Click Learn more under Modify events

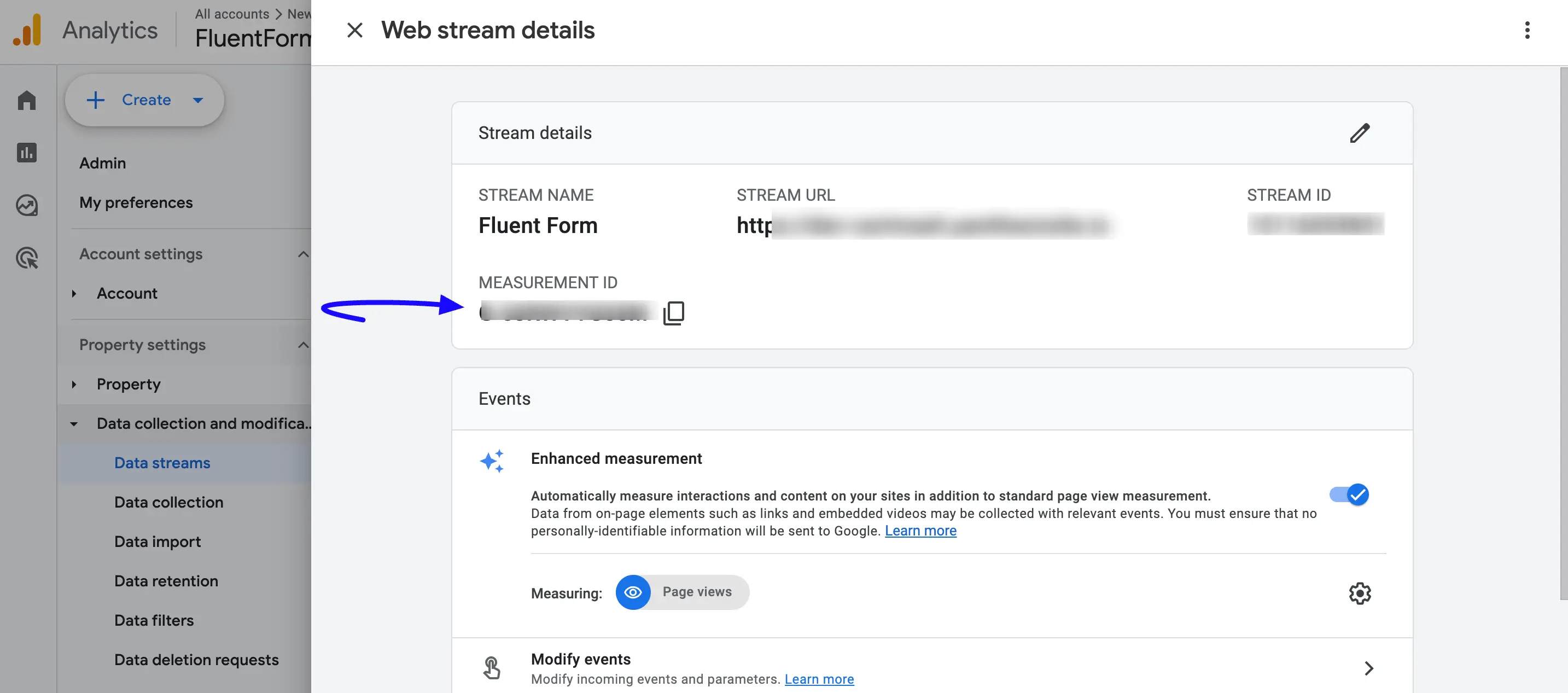pos(819,679)
